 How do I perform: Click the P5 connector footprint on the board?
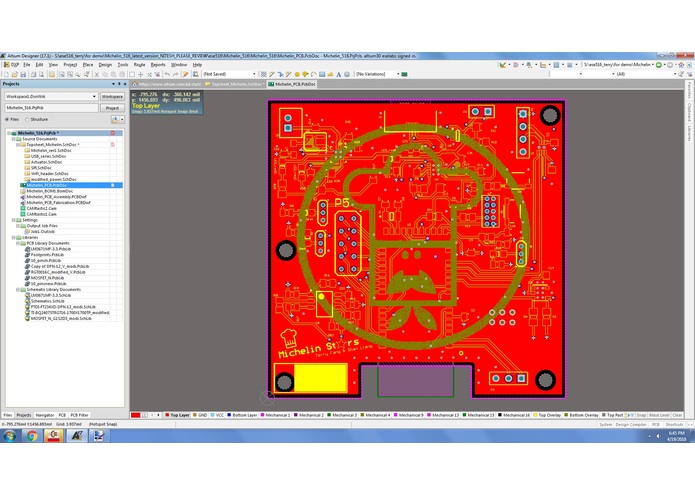348,243
